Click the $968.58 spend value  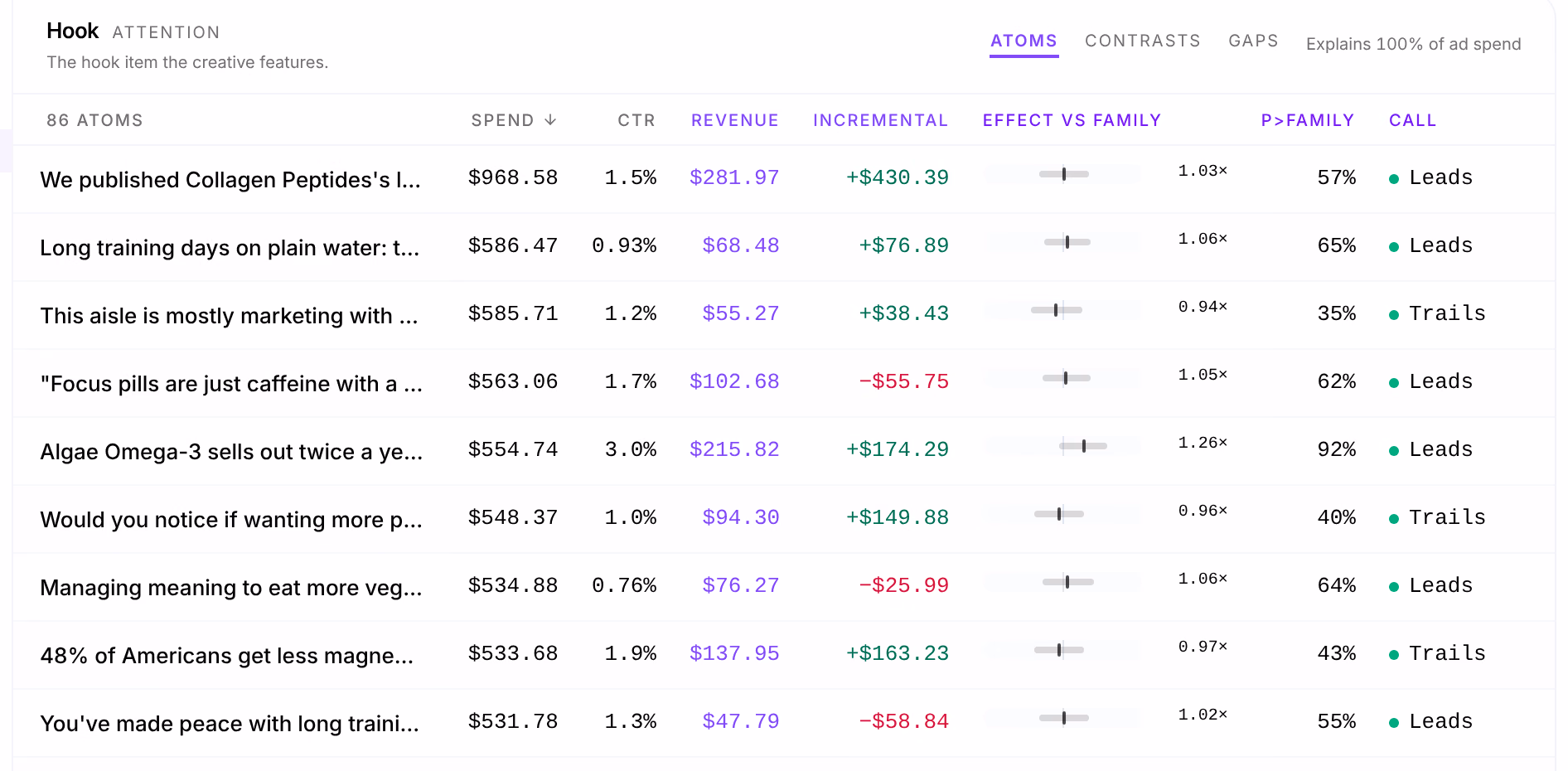513,177
